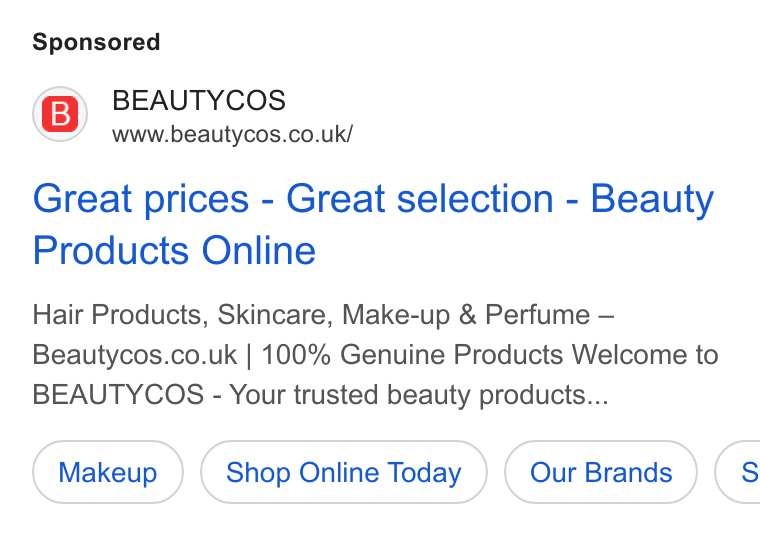The width and height of the screenshot is (760, 536).
Task: Click the www.beautycos.co.uk URL
Action: [233, 134]
